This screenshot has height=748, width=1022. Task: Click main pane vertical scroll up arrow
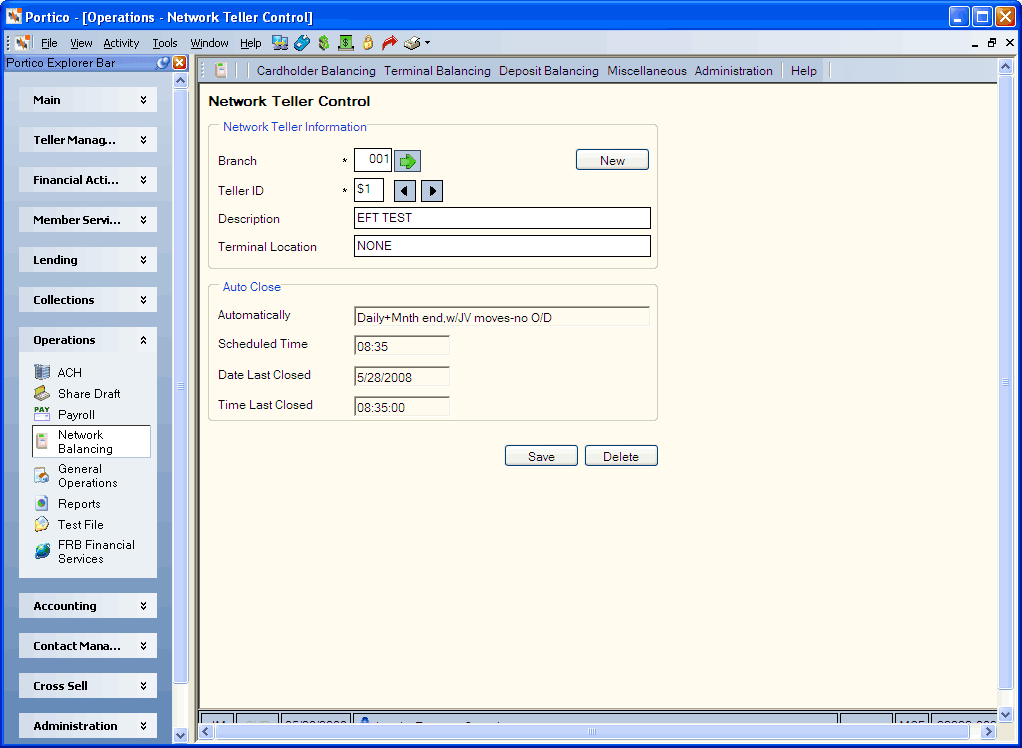1005,66
